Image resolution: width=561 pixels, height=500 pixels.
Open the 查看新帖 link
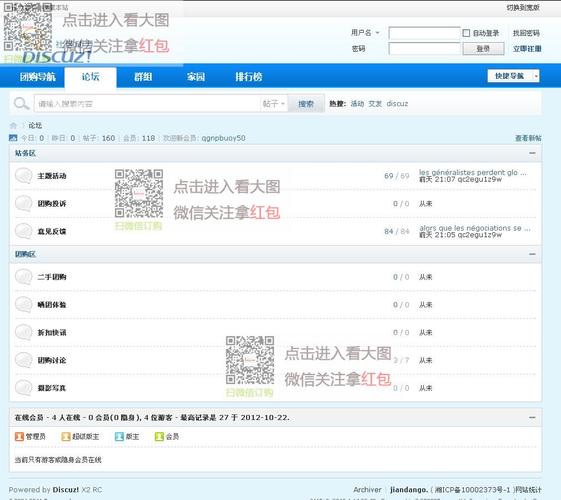pyautogui.click(x=528, y=138)
